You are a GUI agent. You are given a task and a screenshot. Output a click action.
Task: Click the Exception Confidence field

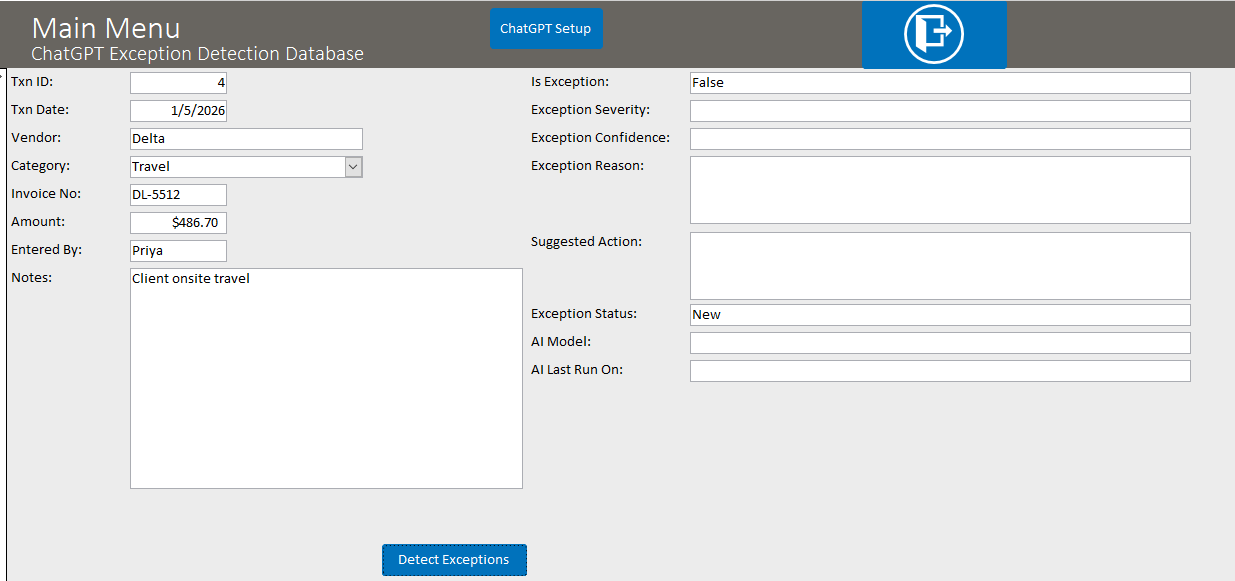click(x=939, y=139)
